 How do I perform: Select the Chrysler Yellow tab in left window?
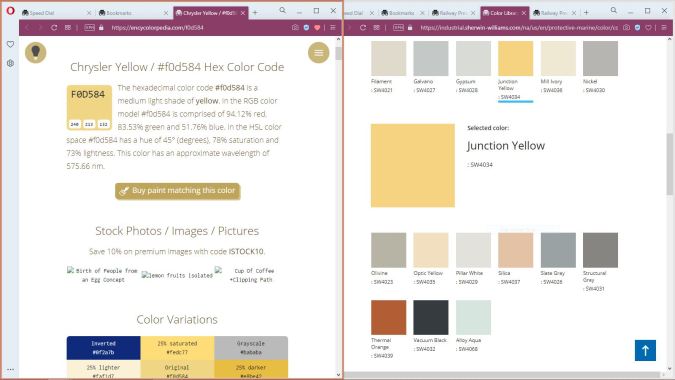(x=211, y=13)
